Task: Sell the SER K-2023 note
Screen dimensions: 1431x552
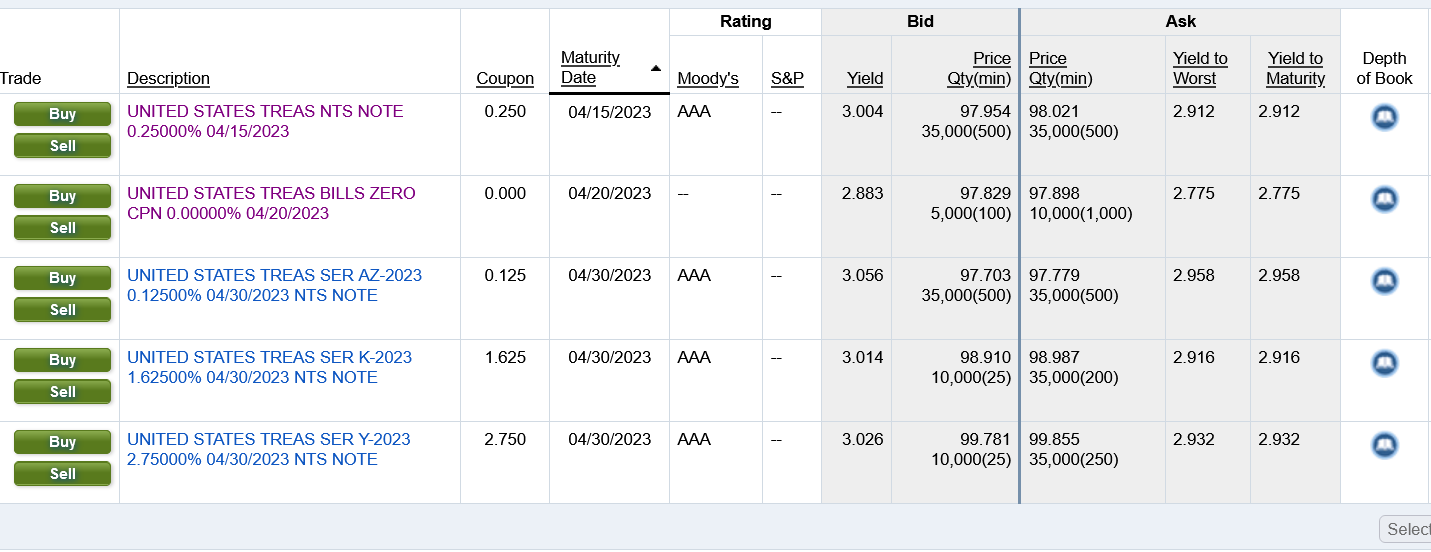Action: [62, 392]
